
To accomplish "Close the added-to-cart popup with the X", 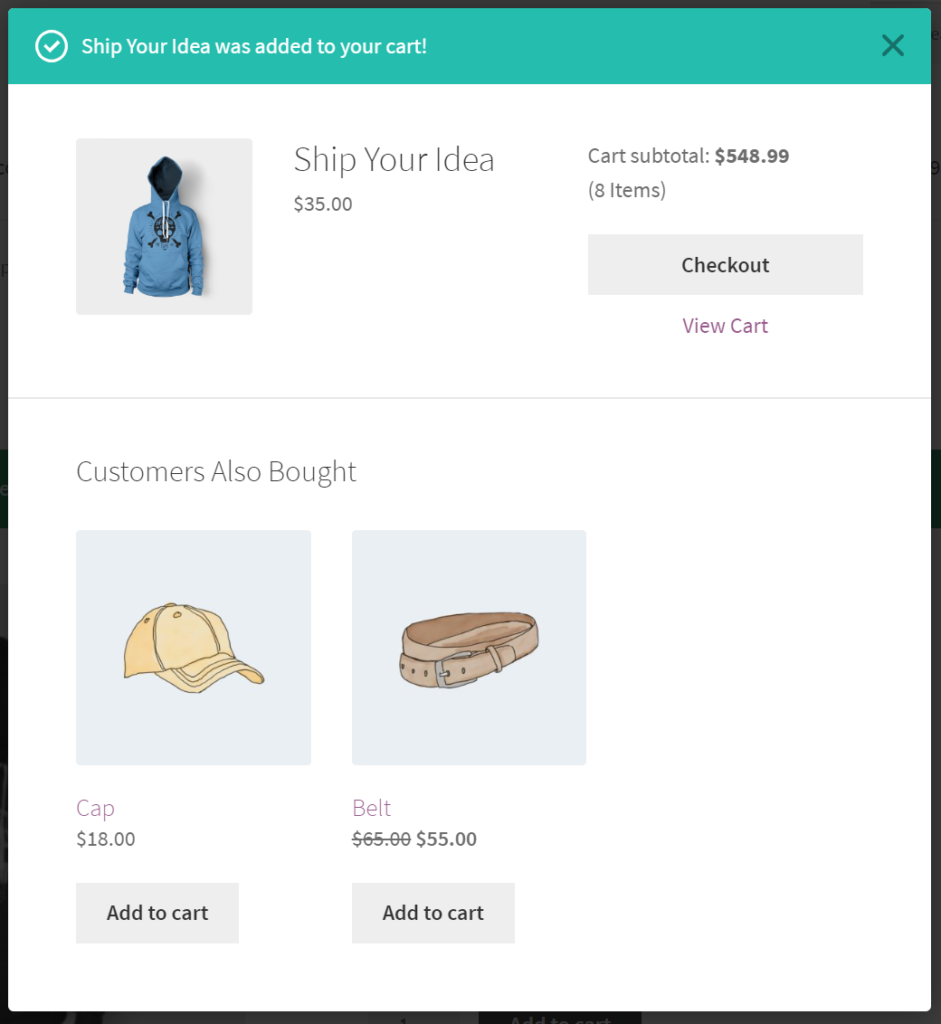I will coord(892,45).
